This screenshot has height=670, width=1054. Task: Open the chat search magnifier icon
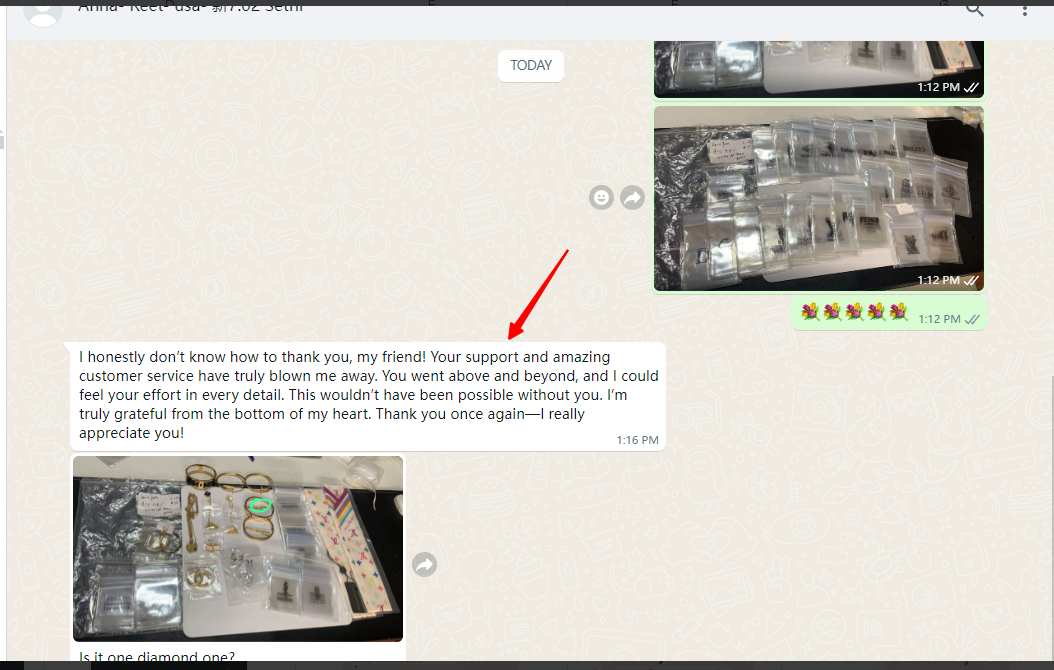coord(974,10)
